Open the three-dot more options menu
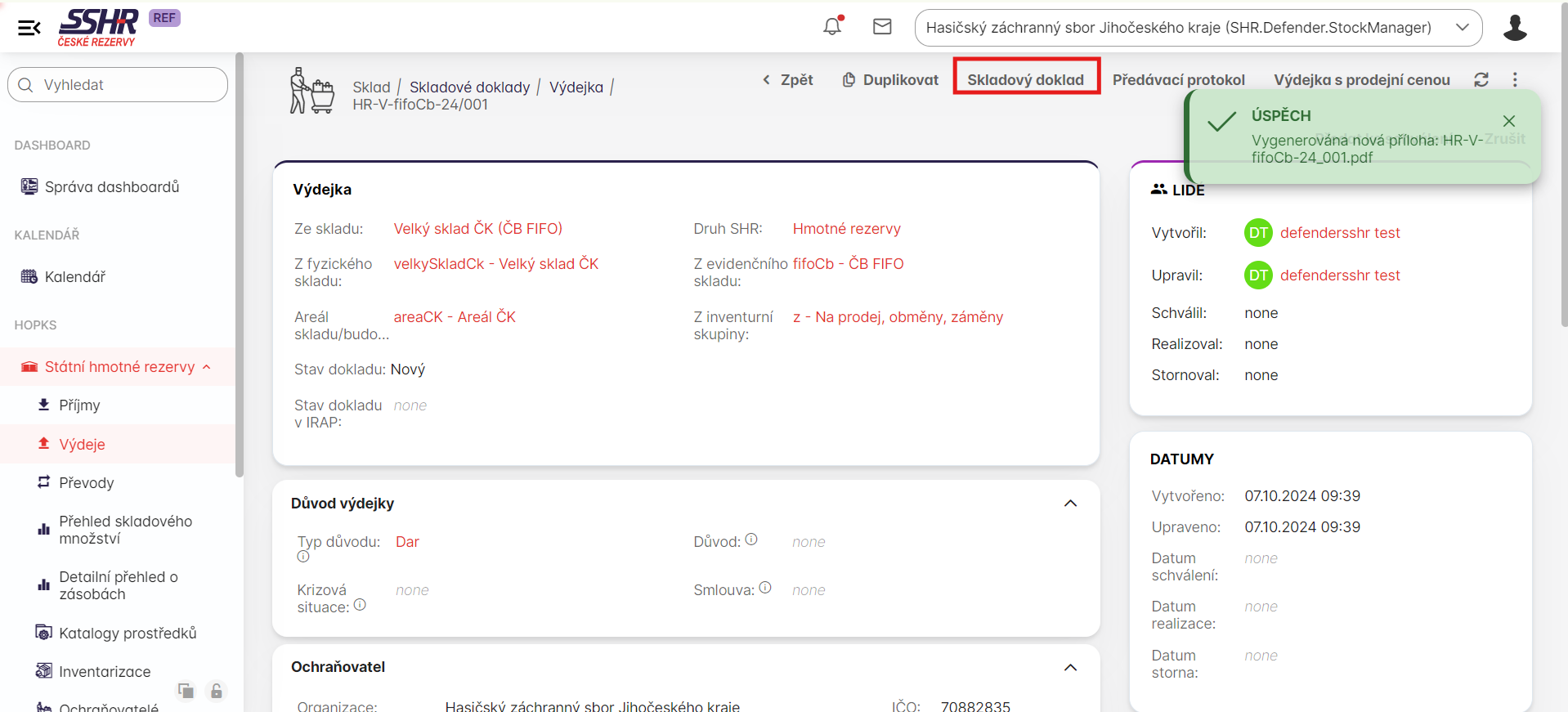Image resolution: width=1568 pixels, height=712 pixels. 1515,79
